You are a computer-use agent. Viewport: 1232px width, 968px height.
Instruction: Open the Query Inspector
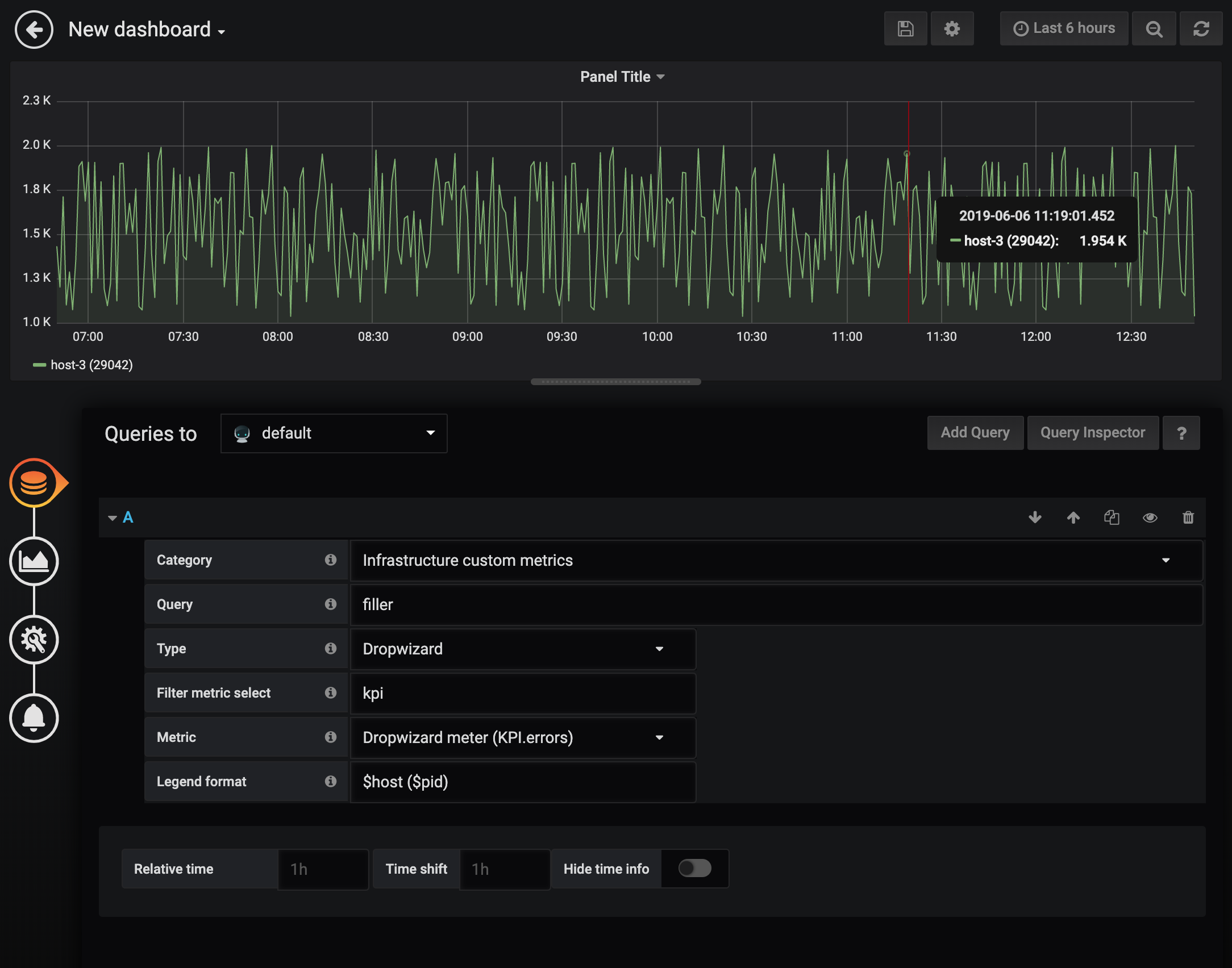pyautogui.click(x=1092, y=433)
